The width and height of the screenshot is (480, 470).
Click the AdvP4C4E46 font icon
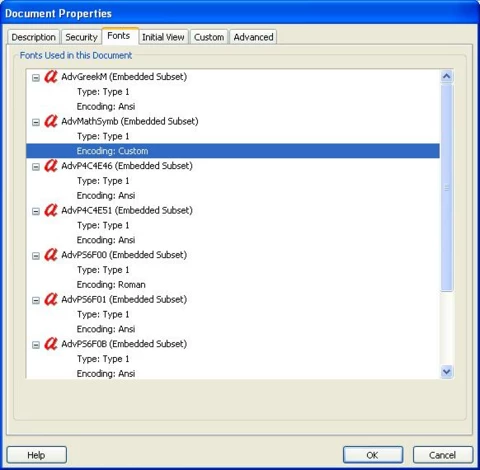pyautogui.click(x=51, y=166)
